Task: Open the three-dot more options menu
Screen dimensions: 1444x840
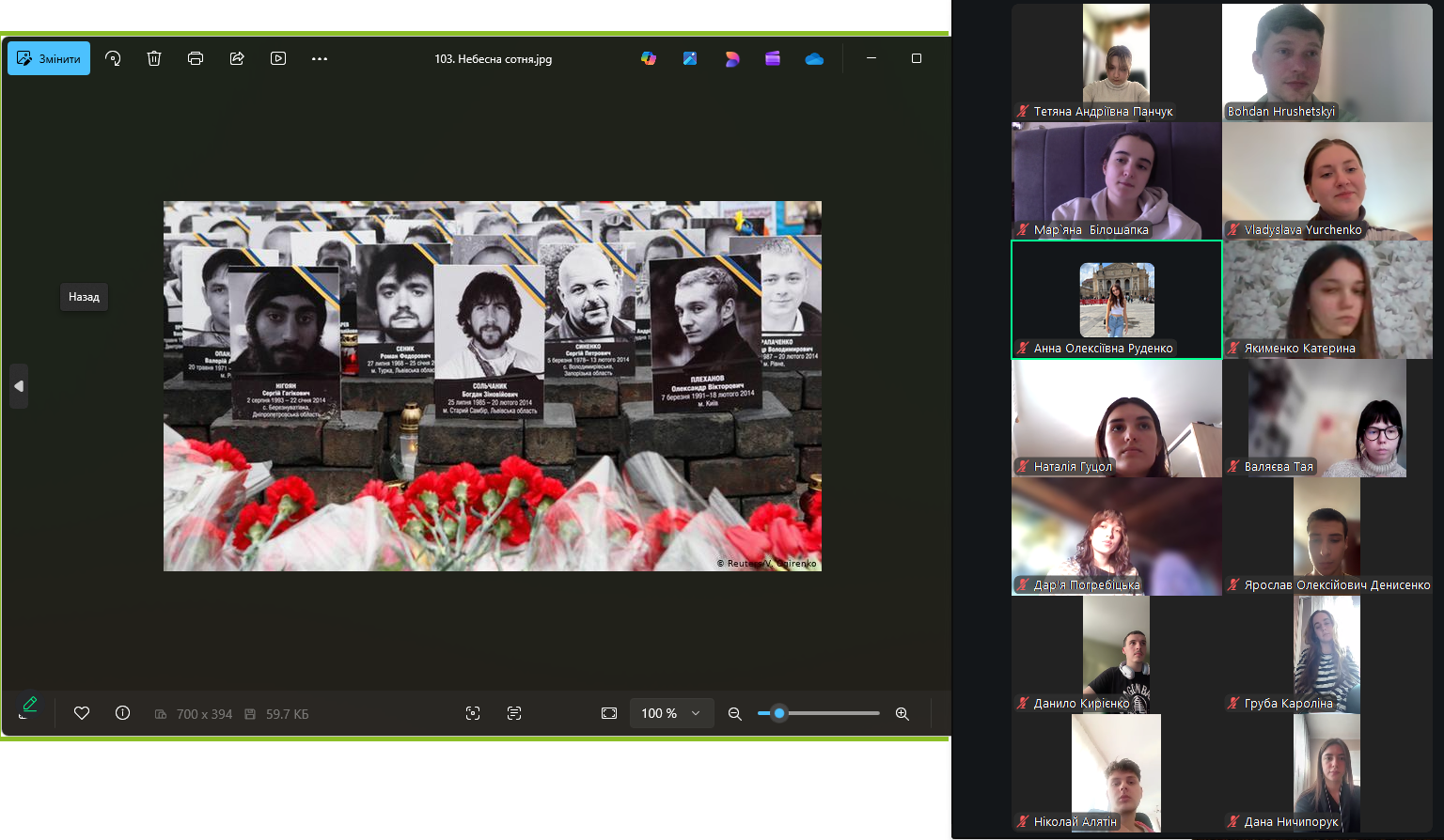Action: pos(320,58)
